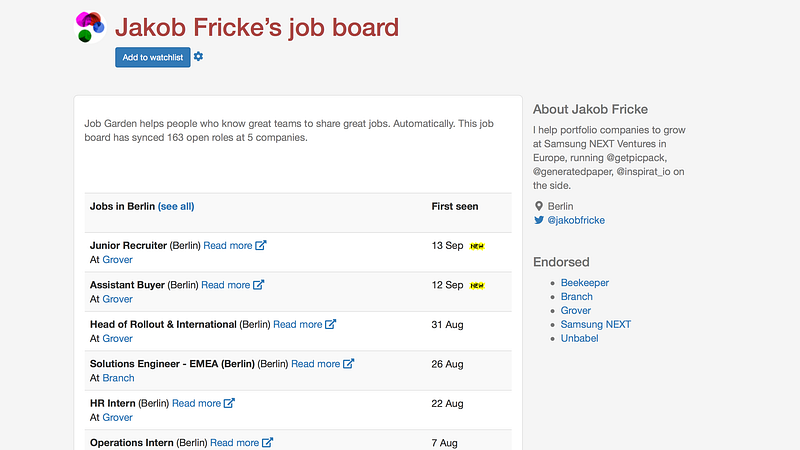The height and width of the screenshot is (450, 800).
Task: Click external link icon for Assistant Buyer
Action: (259, 285)
